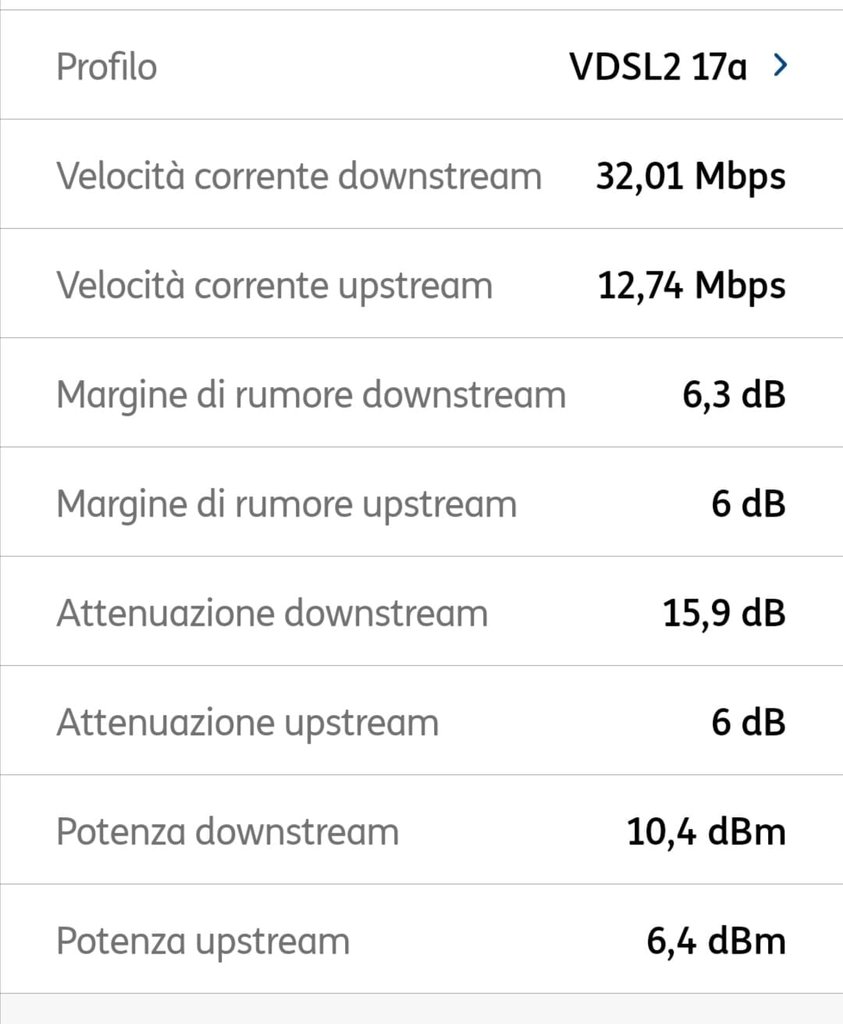Image resolution: width=843 pixels, height=1024 pixels.
Task: Tap Velocità corrente upstream label
Action: 274,285
